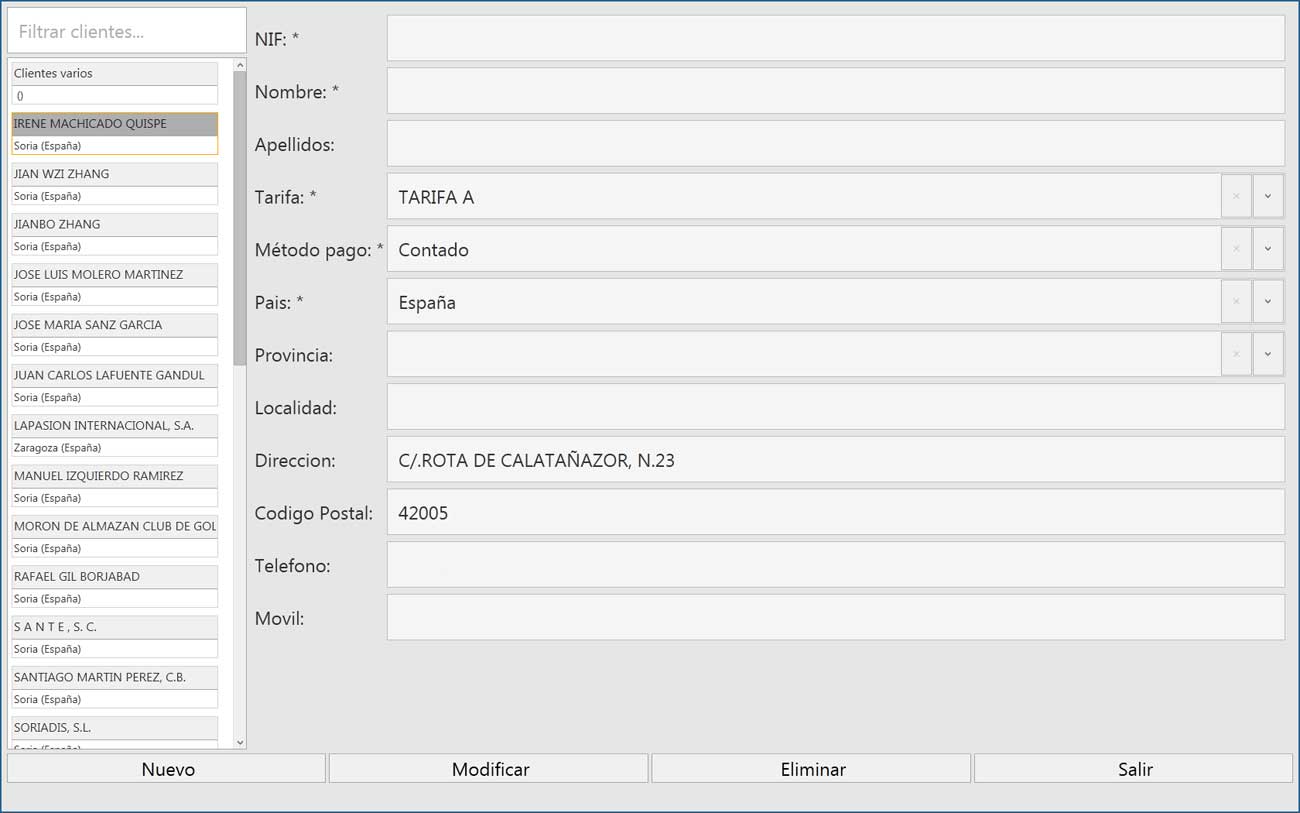
Task: Click the Nuevo button
Action: coord(167,769)
